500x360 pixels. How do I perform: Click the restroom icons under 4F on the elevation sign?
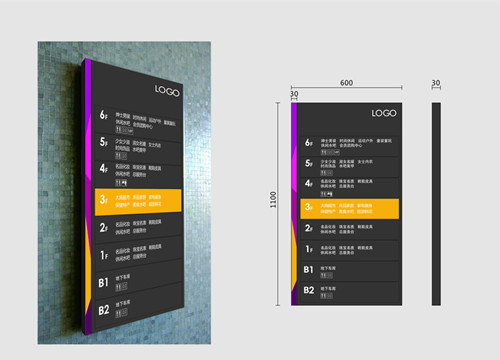click(327, 194)
